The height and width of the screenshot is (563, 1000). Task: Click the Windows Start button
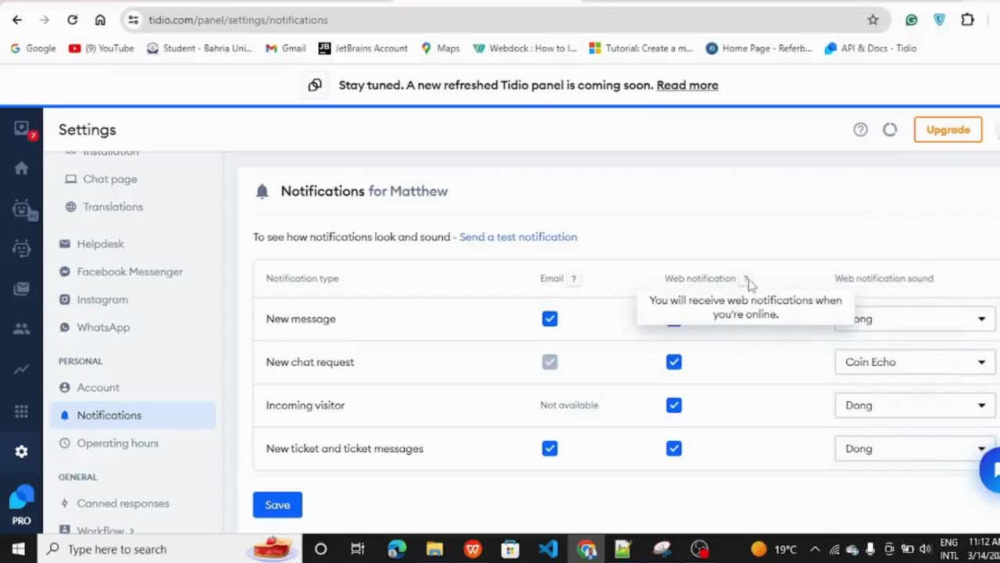pyautogui.click(x=18, y=549)
